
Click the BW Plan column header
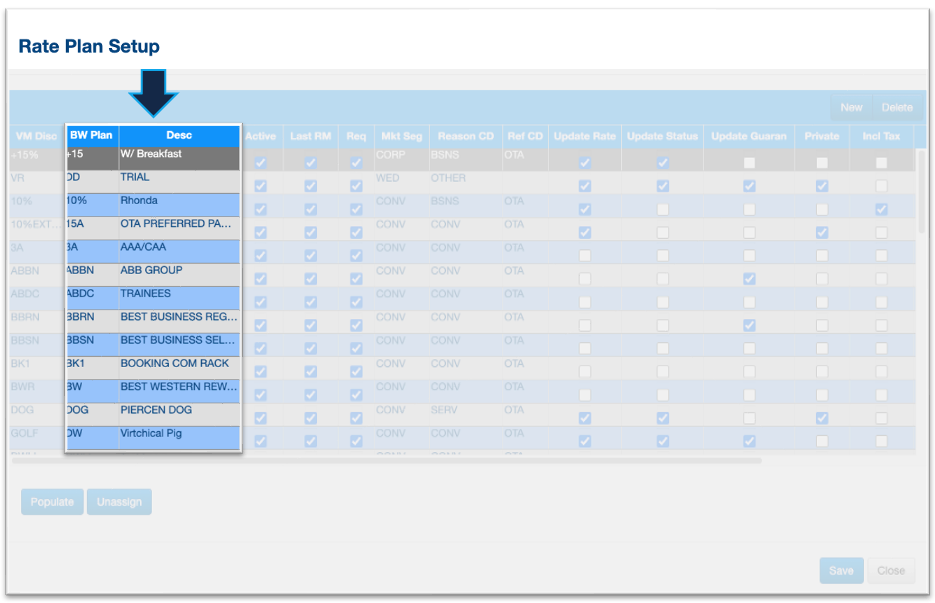pos(92,135)
